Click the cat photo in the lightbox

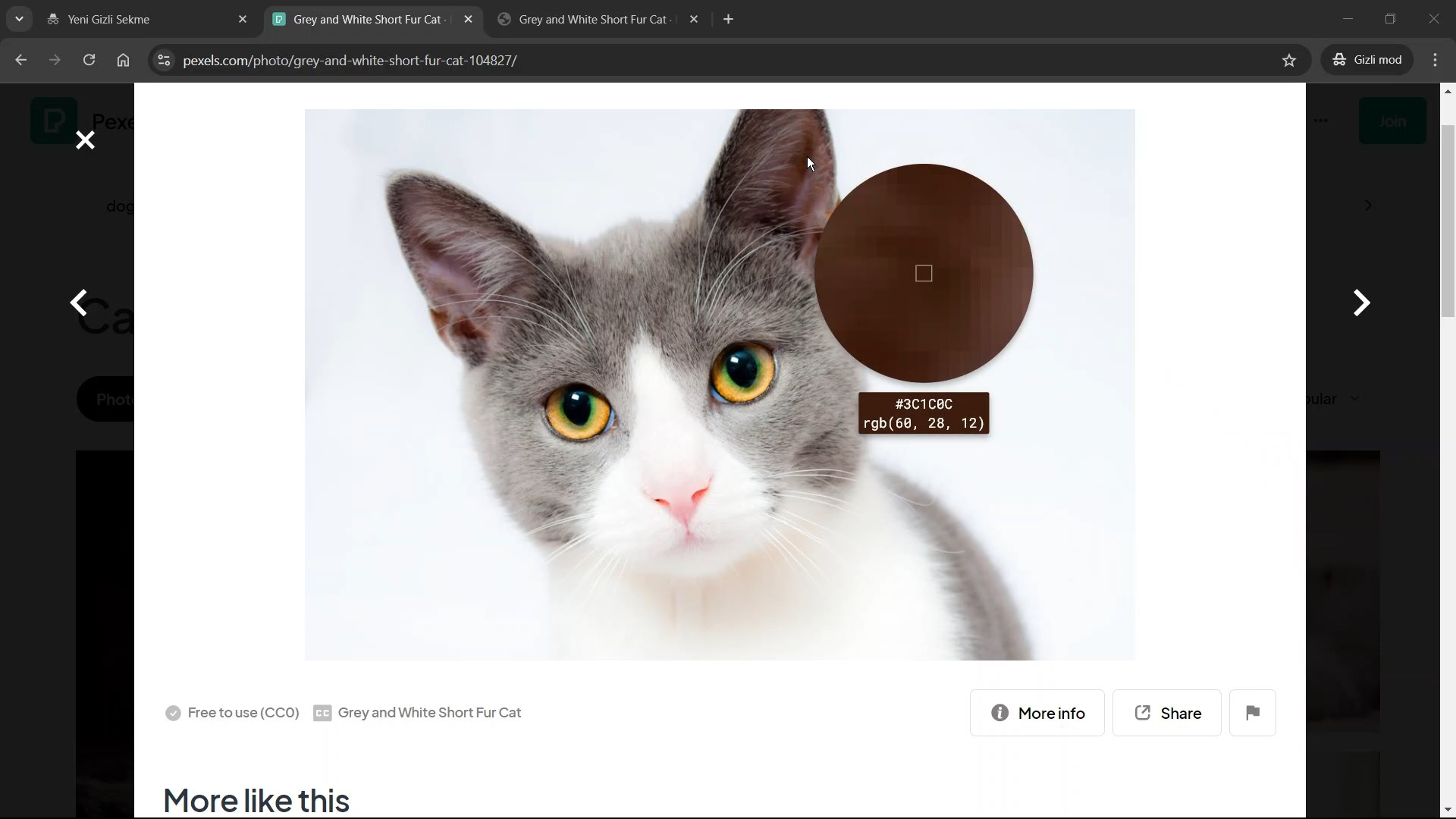(720, 384)
